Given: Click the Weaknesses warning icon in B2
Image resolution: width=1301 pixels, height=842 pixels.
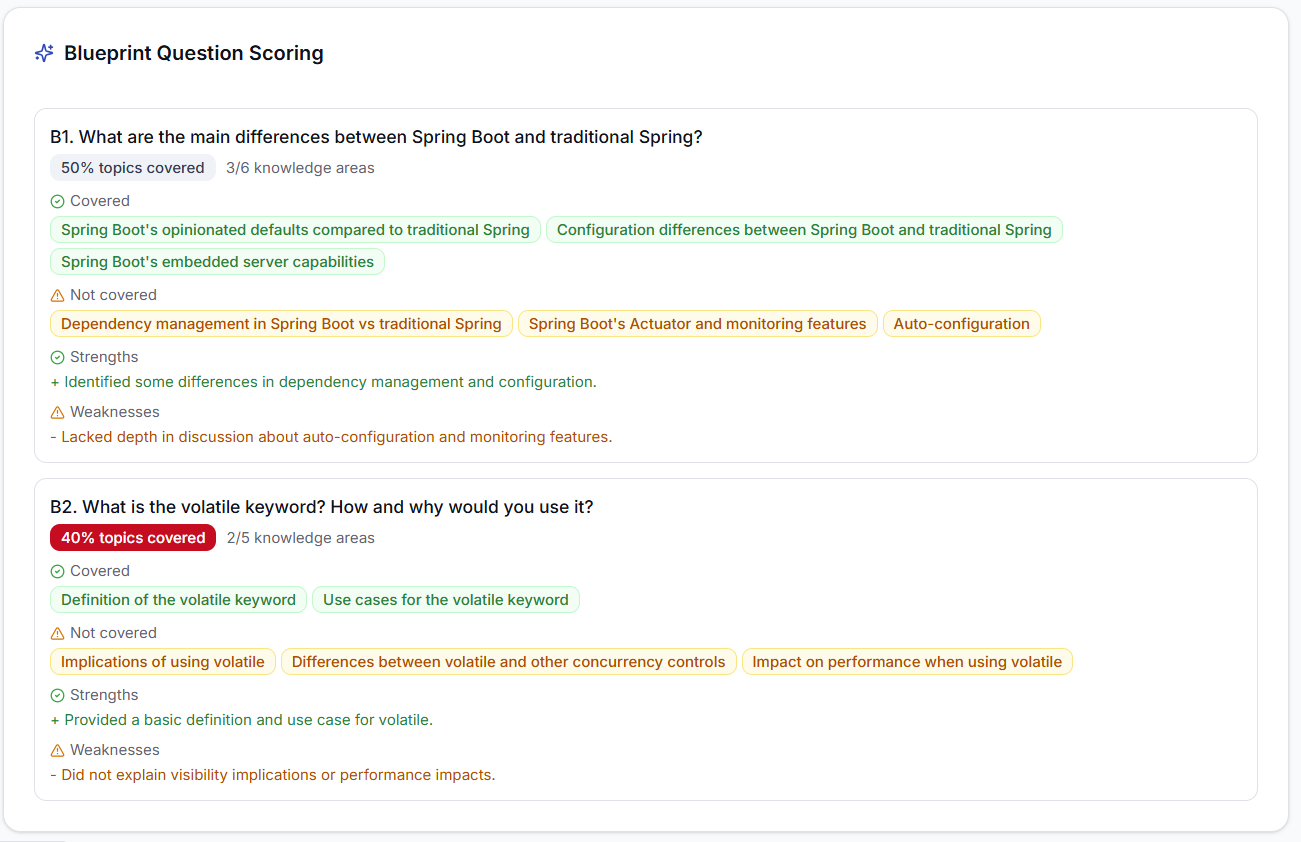Looking at the screenshot, I should pos(57,749).
